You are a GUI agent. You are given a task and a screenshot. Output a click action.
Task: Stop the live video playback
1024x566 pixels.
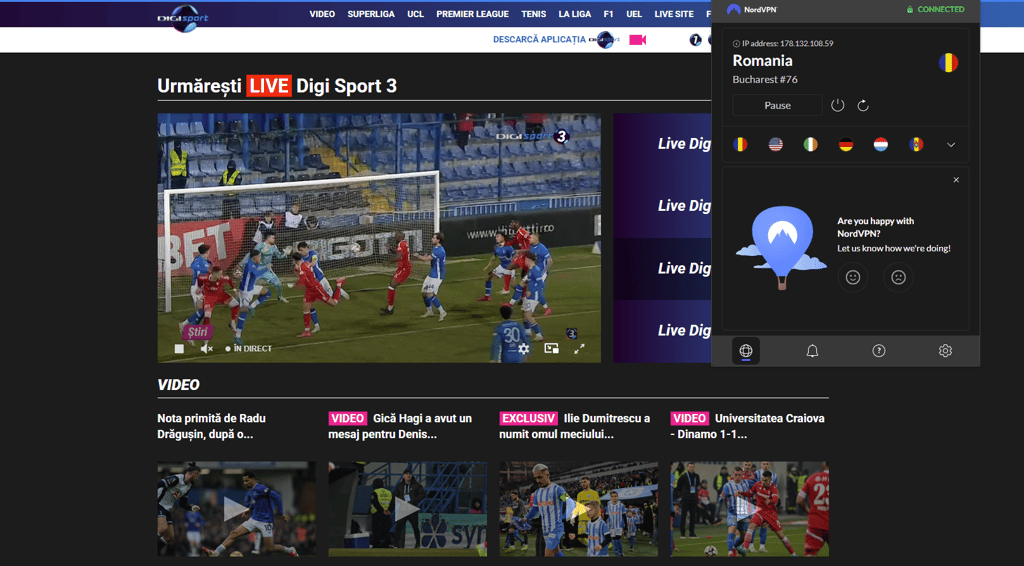tap(179, 349)
